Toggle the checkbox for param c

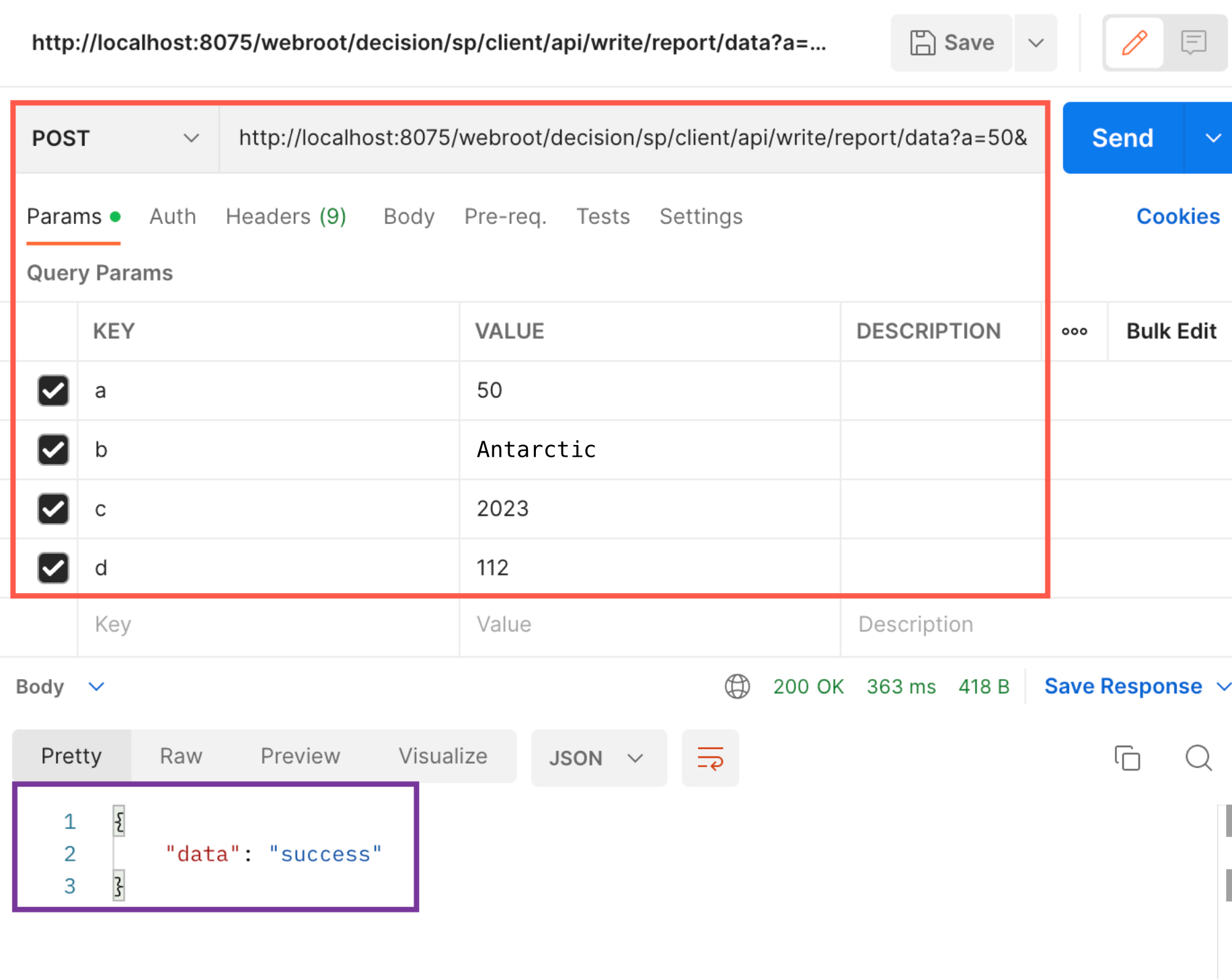tap(53, 509)
